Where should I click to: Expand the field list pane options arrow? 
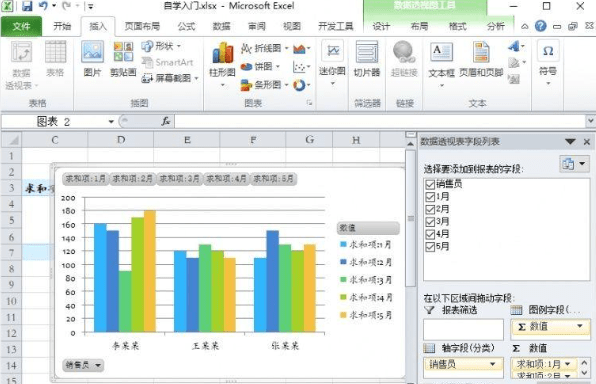[x=570, y=142]
